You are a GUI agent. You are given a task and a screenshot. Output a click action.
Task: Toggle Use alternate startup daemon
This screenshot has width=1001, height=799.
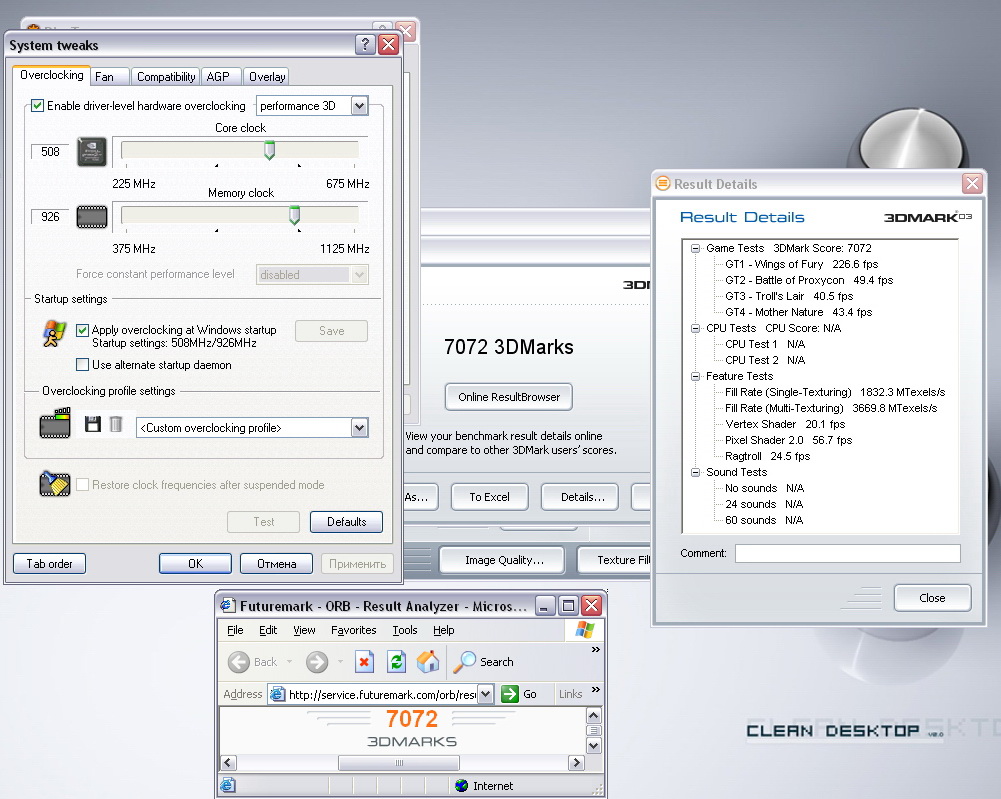pyautogui.click(x=82, y=364)
